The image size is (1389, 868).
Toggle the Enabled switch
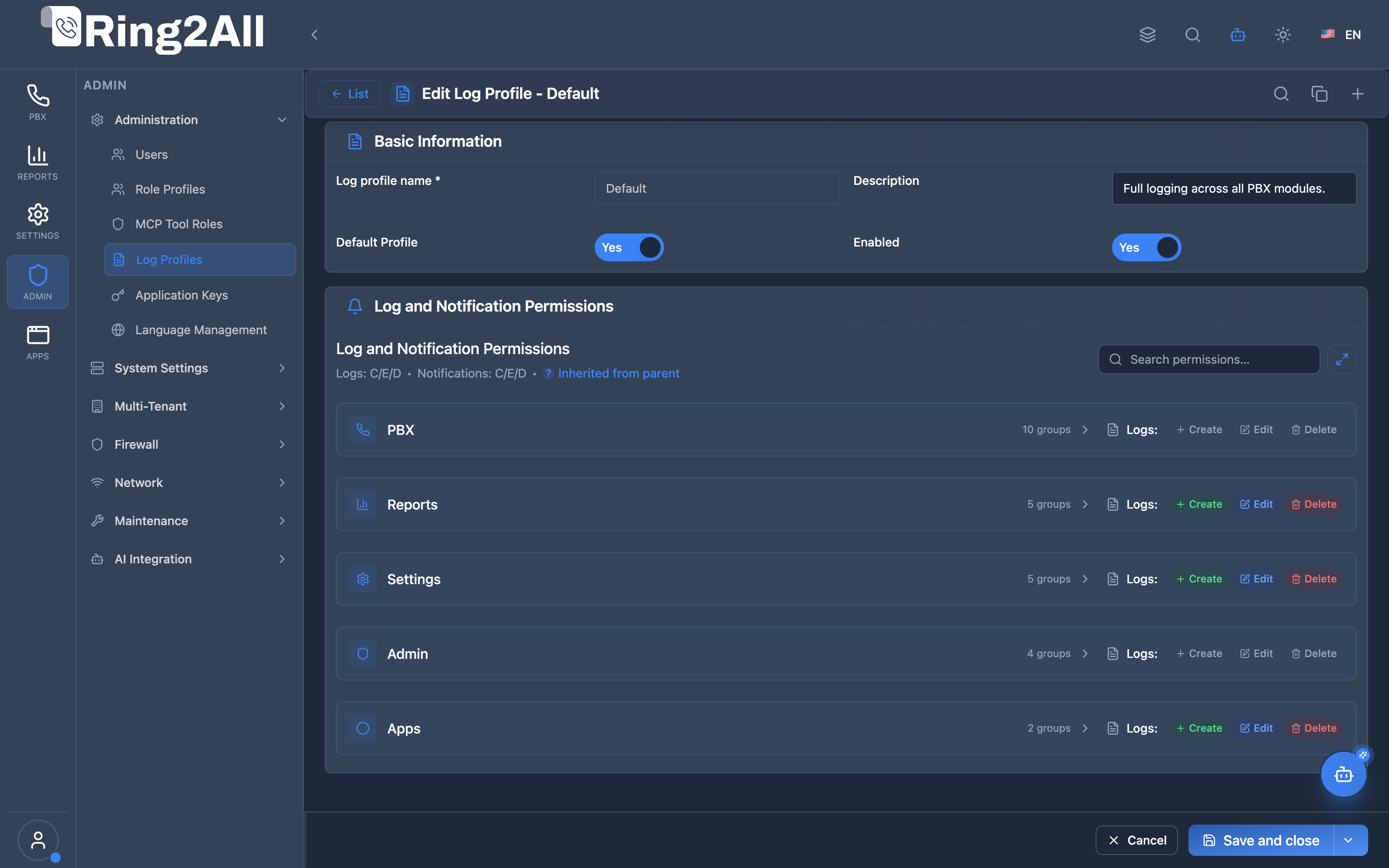pos(1146,247)
